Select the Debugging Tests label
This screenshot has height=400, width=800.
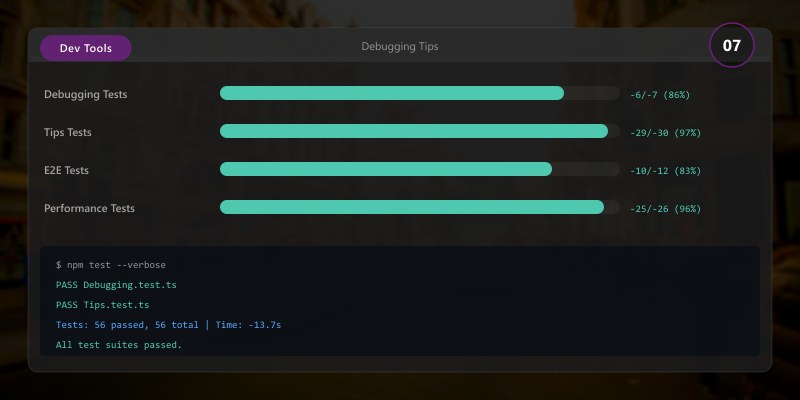[86, 94]
